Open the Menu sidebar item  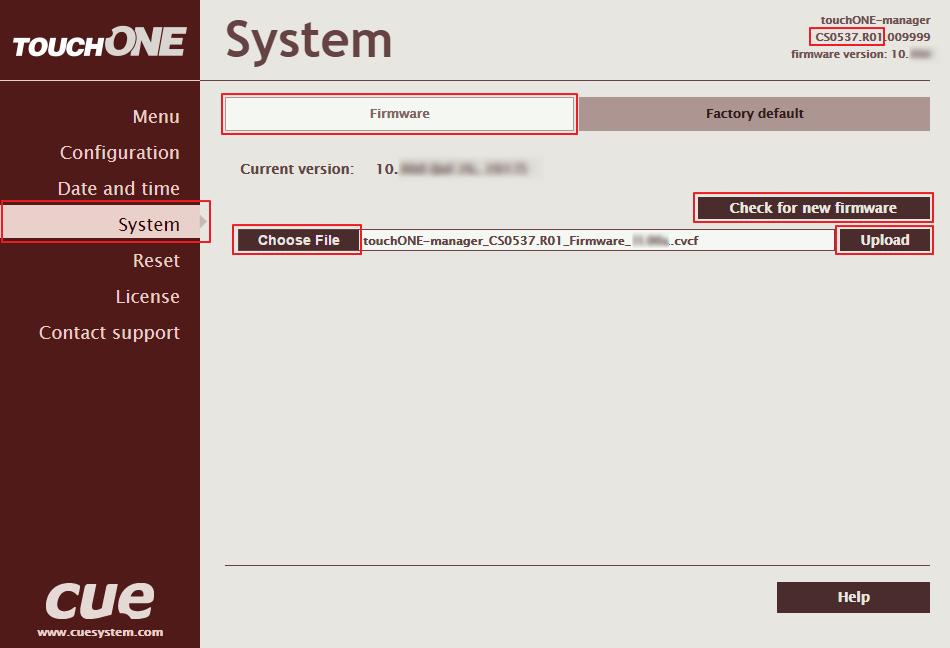coord(156,116)
